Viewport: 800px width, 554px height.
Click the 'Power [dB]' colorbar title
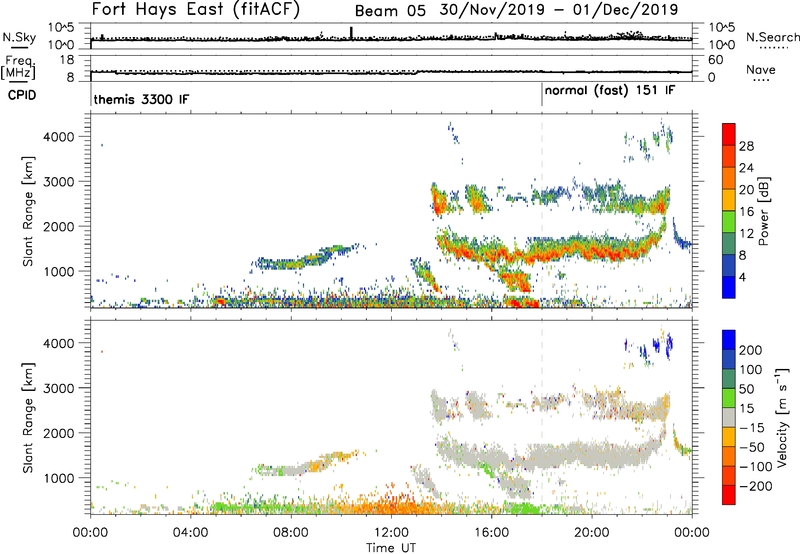(x=763, y=211)
